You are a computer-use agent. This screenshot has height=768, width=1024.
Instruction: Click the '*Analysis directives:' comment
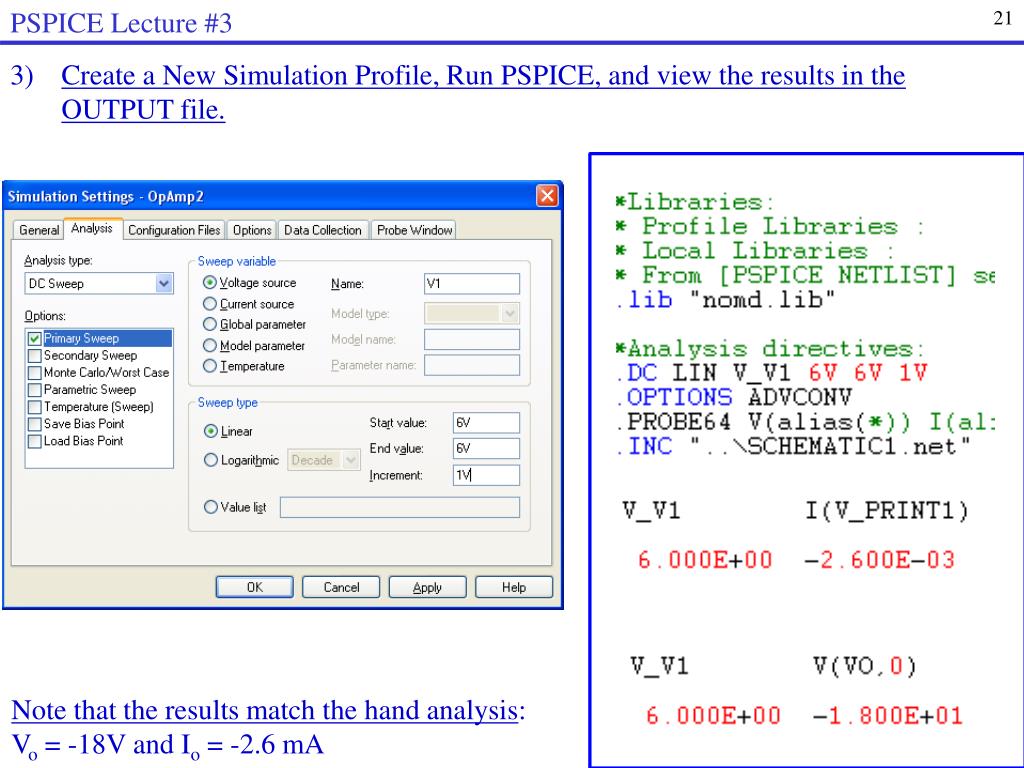click(x=771, y=349)
